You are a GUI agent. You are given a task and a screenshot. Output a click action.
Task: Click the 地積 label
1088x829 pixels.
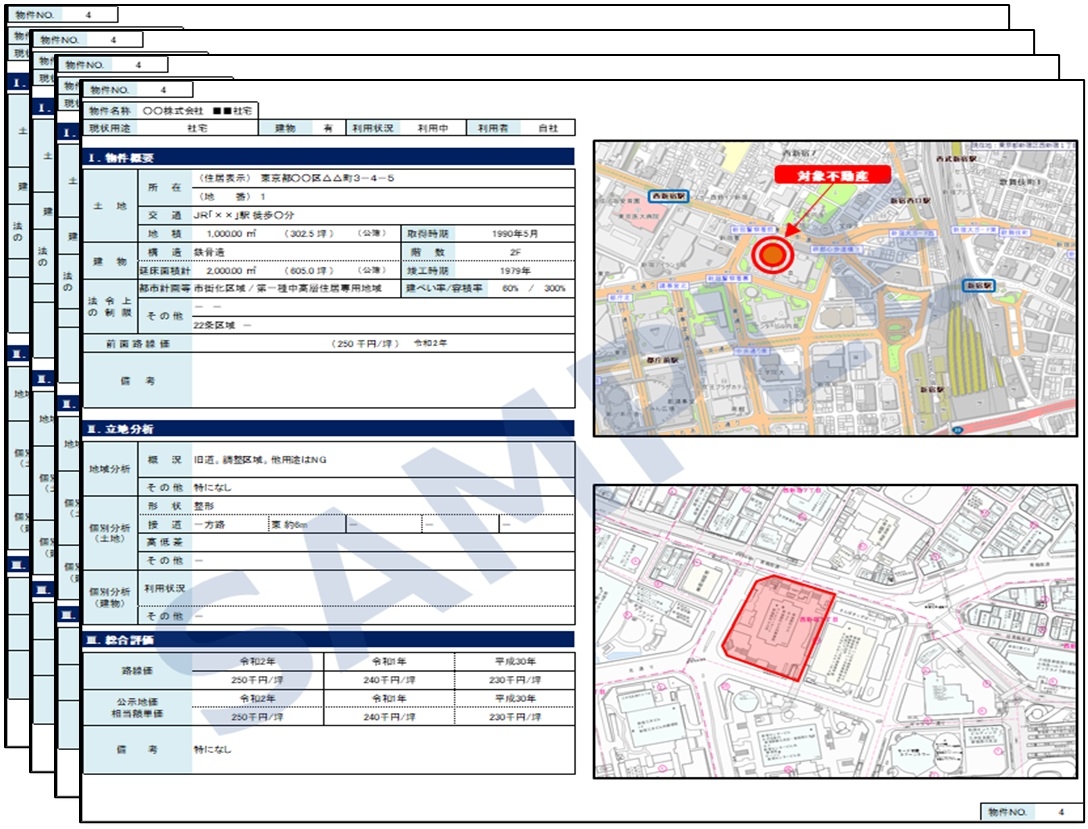point(164,234)
